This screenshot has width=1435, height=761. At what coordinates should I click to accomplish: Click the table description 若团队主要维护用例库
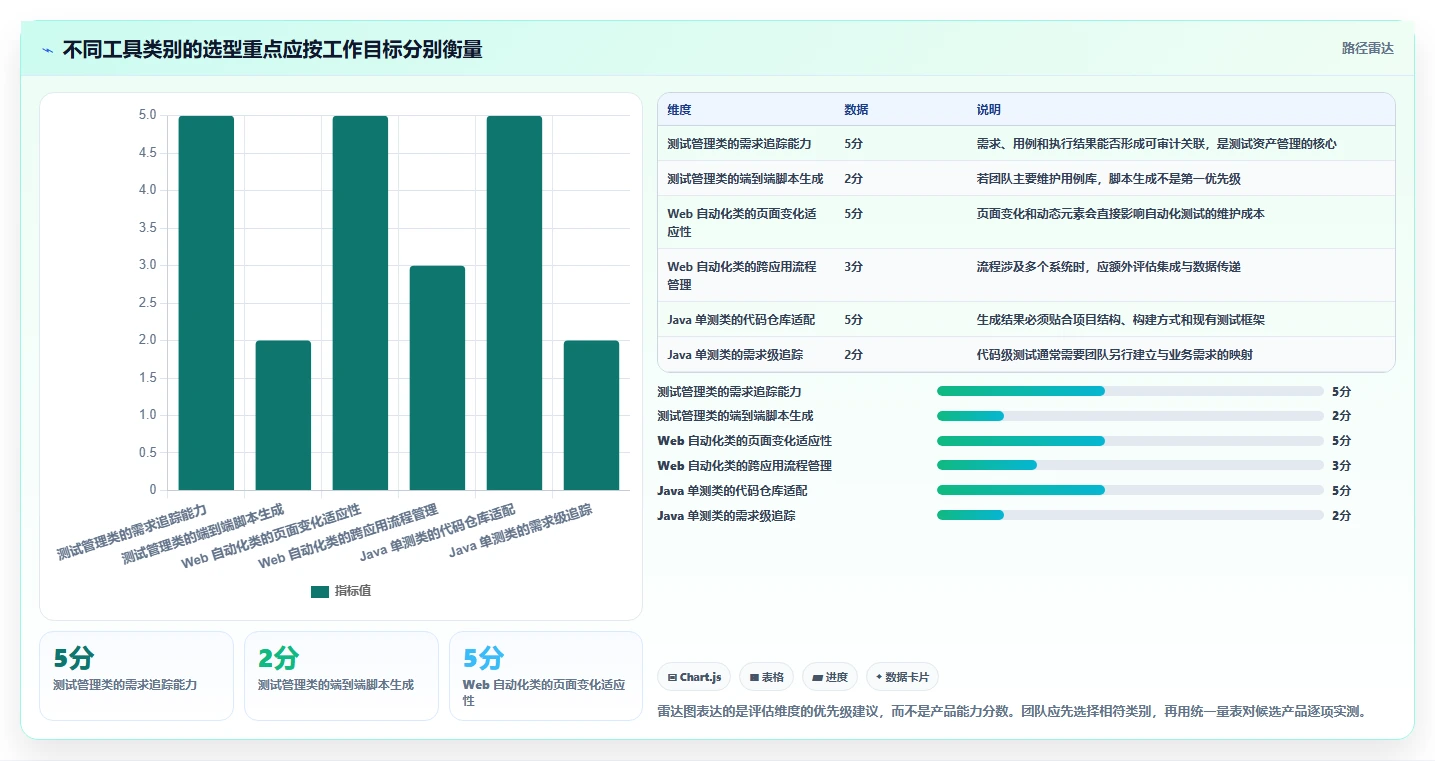[x=1108, y=179]
